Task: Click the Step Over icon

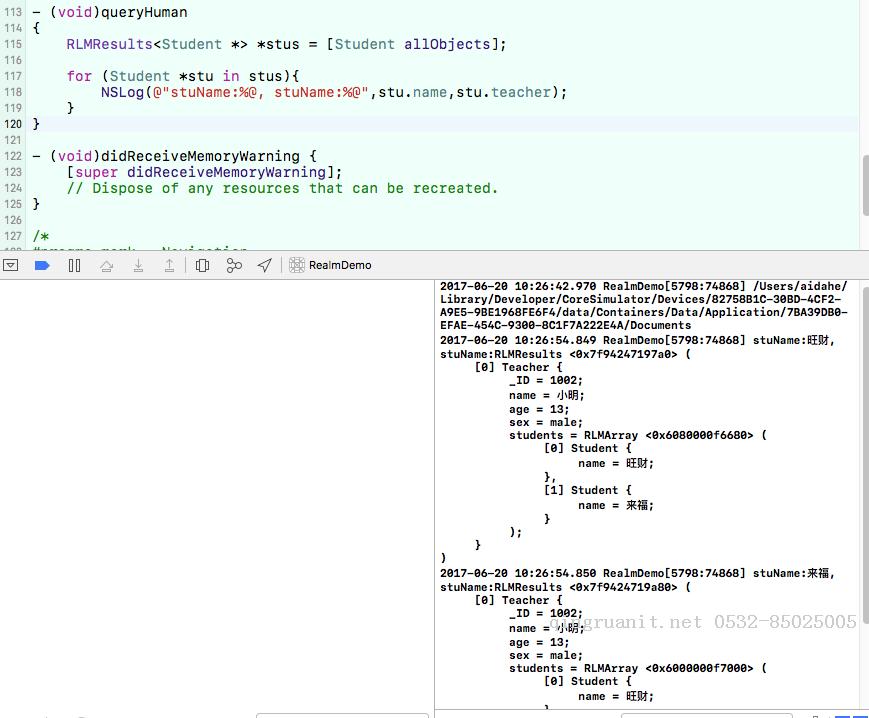Action: click(x=106, y=265)
